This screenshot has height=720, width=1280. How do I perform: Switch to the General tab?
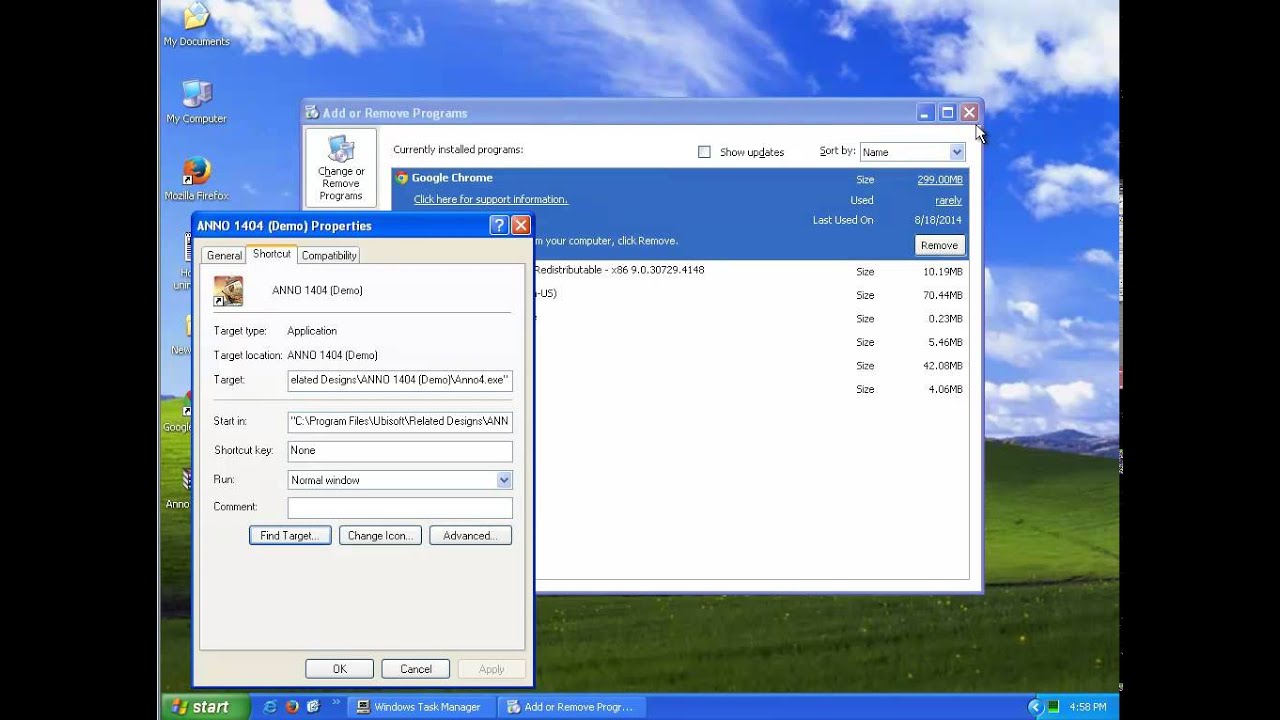click(223, 255)
